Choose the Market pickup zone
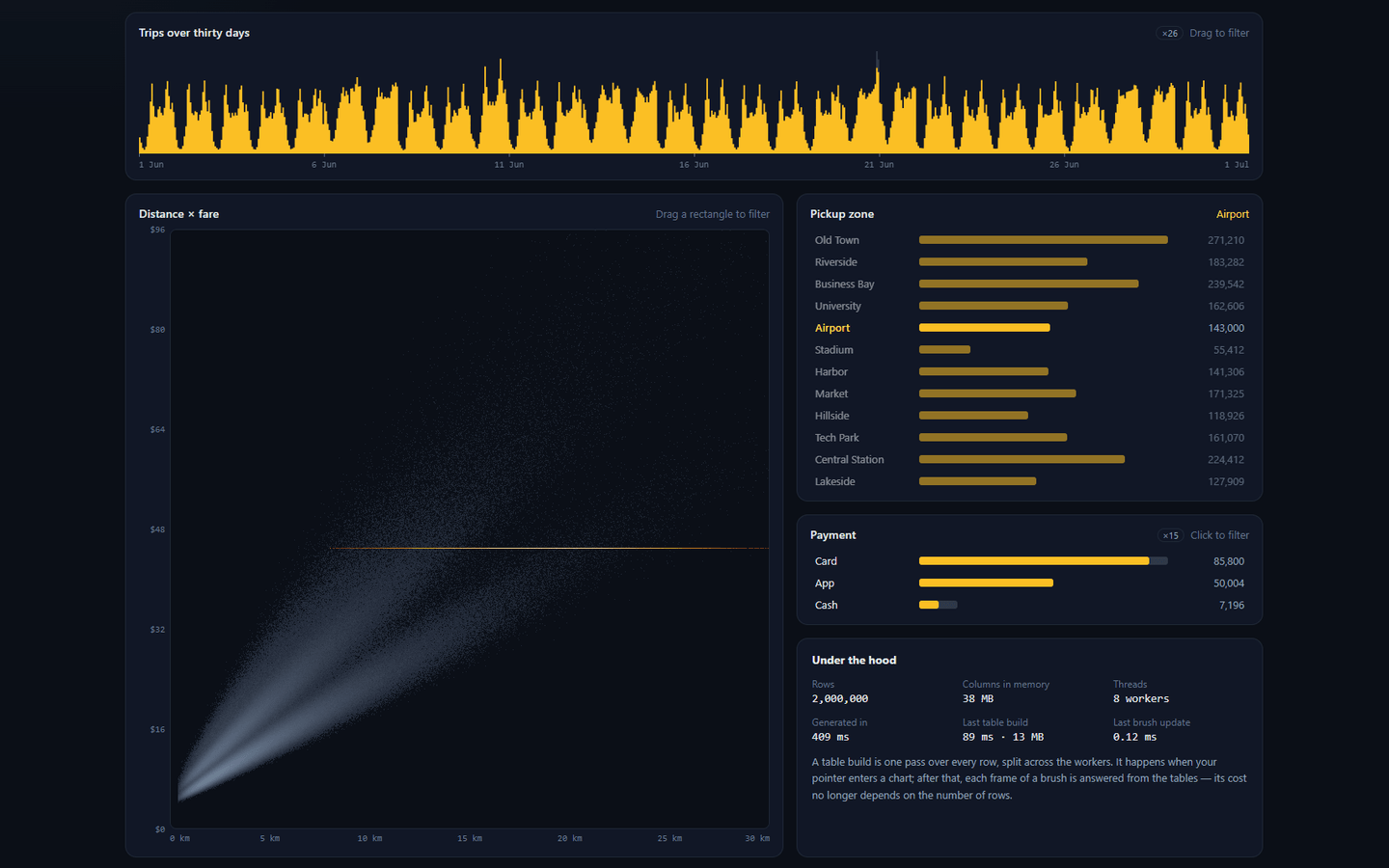 (x=1029, y=393)
